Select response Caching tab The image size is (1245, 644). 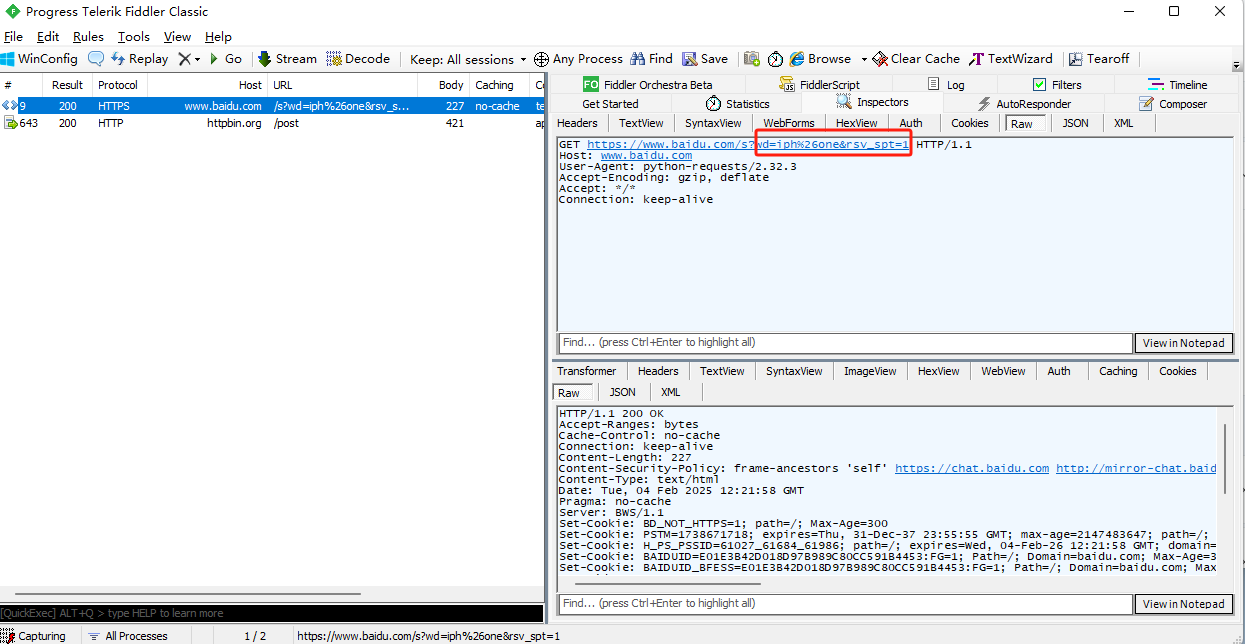click(1118, 372)
